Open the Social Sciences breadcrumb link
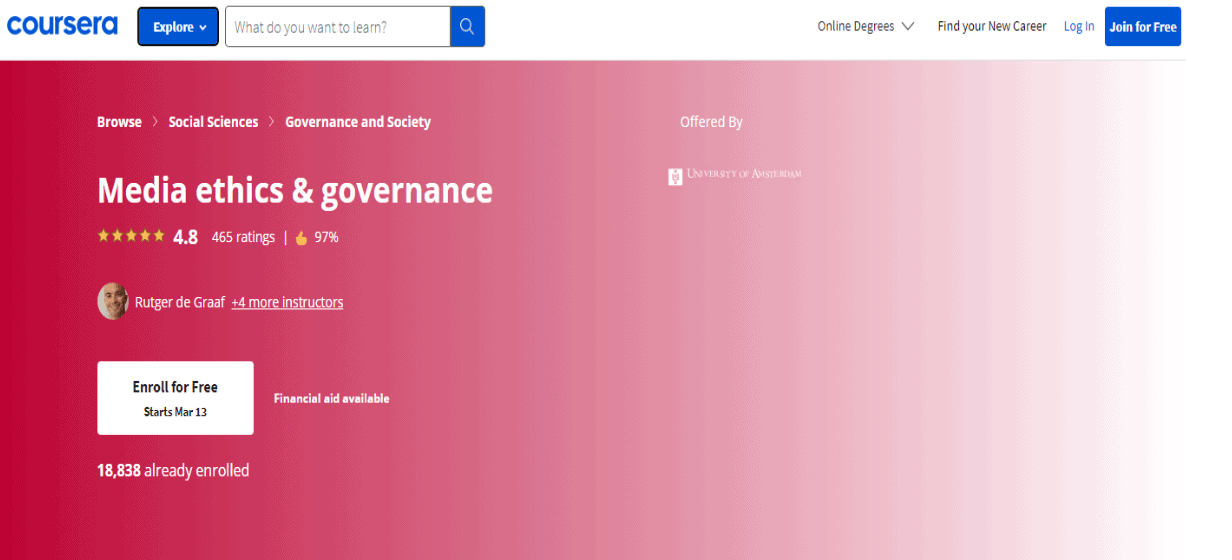Viewport: 1232px width, 560px height. (x=213, y=122)
